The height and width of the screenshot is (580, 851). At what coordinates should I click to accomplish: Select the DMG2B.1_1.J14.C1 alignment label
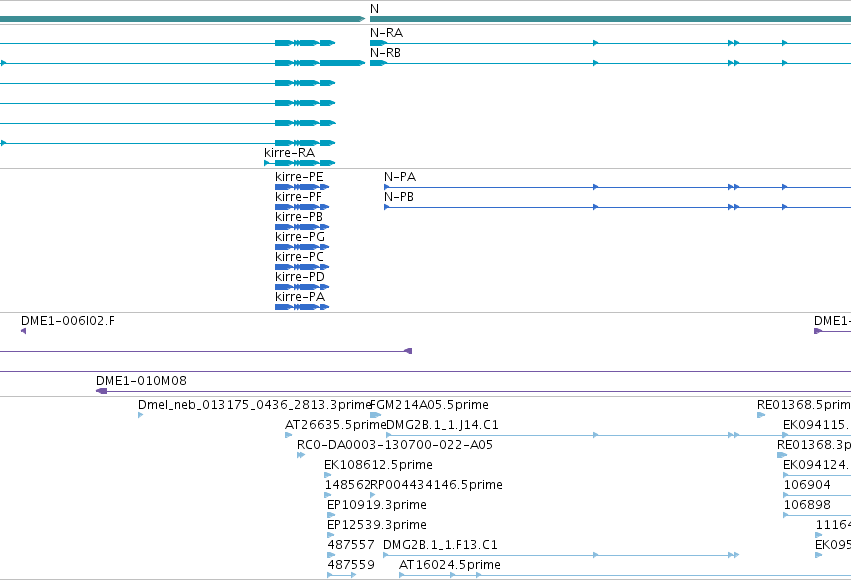pyautogui.click(x=442, y=425)
